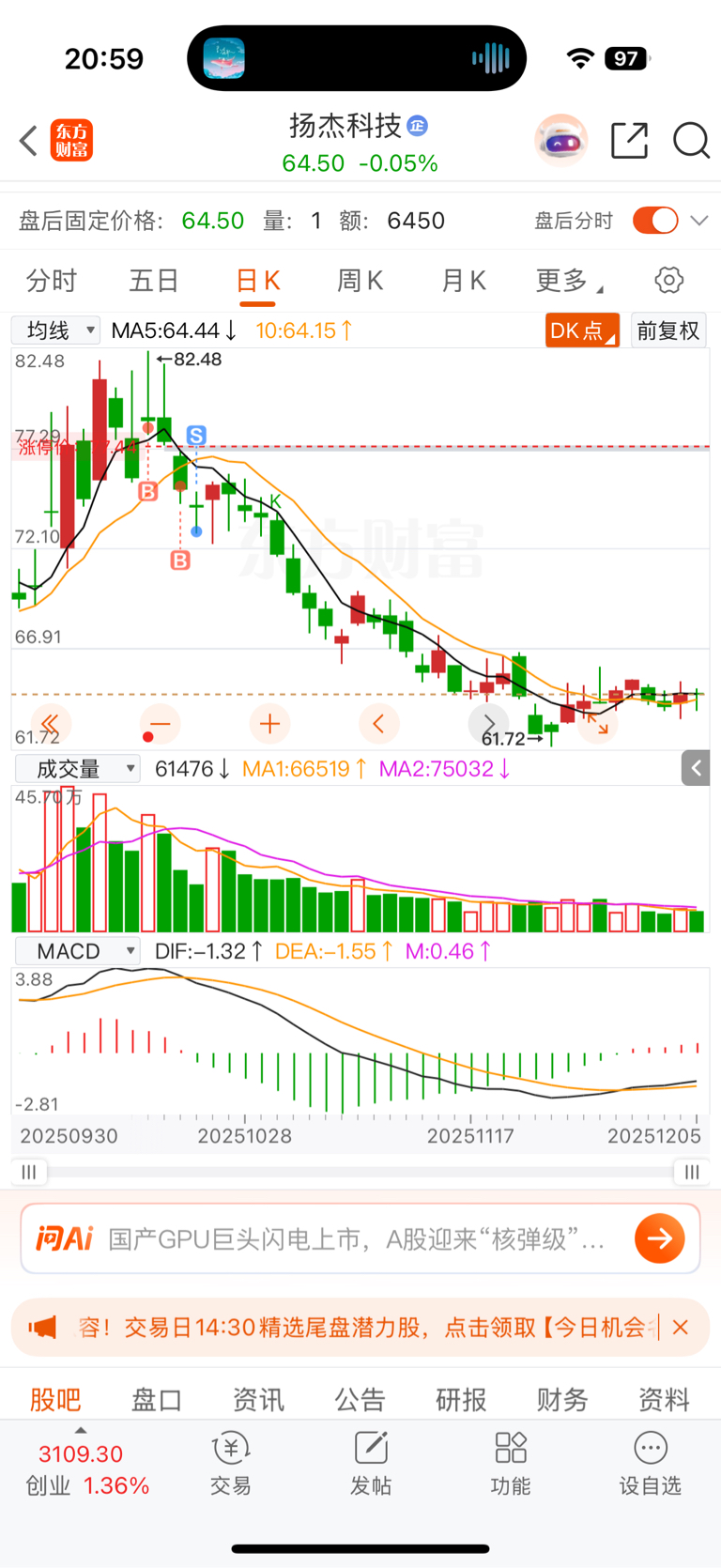Tap the upper B buy marker on chart
This screenshot has height=1568, width=721.
click(x=148, y=491)
